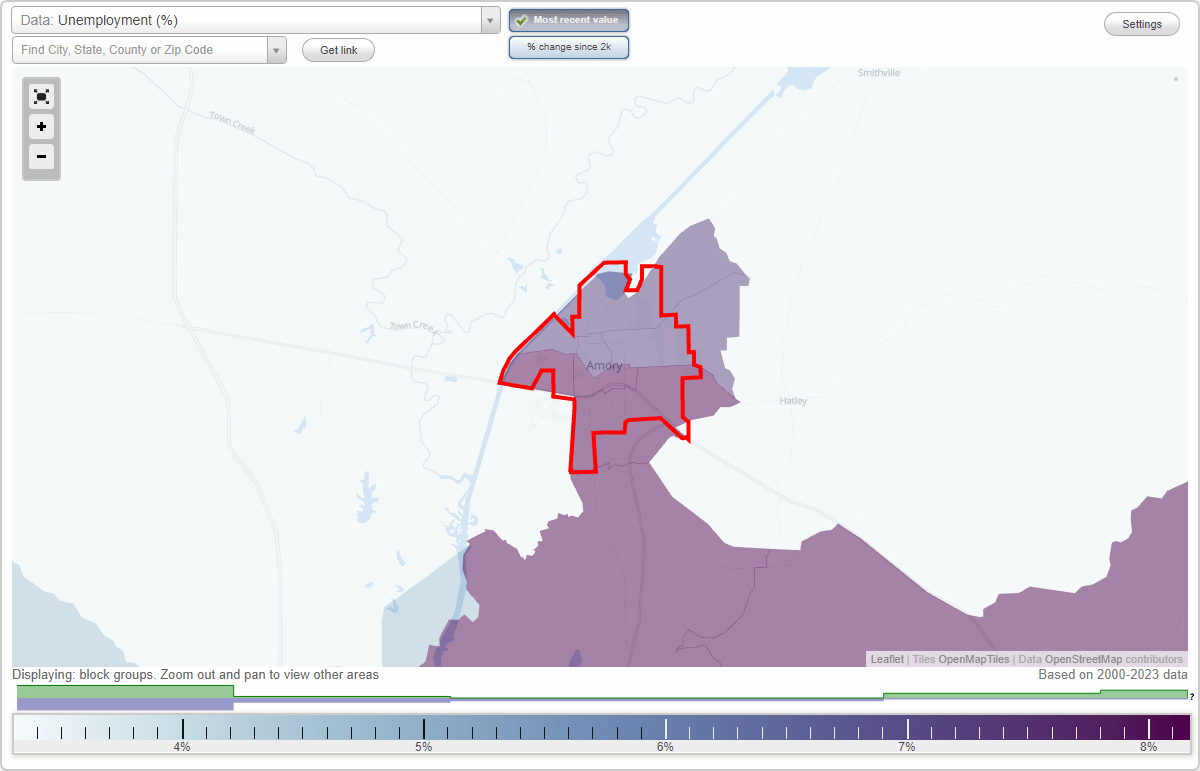Fit the map to its full extent
The width and height of the screenshot is (1200, 771).
pos(41,96)
